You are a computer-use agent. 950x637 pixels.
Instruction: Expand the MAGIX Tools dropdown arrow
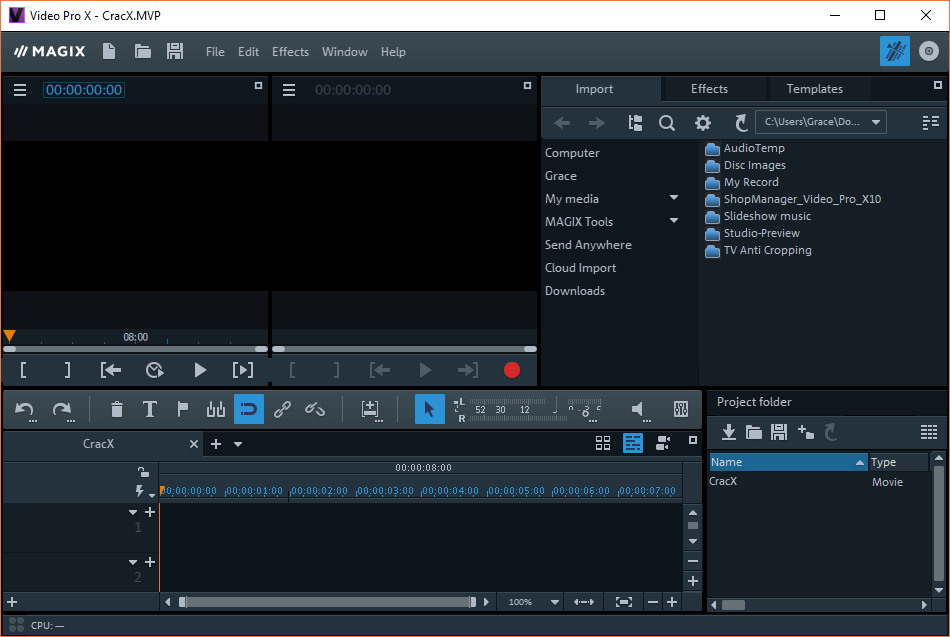point(674,221)
